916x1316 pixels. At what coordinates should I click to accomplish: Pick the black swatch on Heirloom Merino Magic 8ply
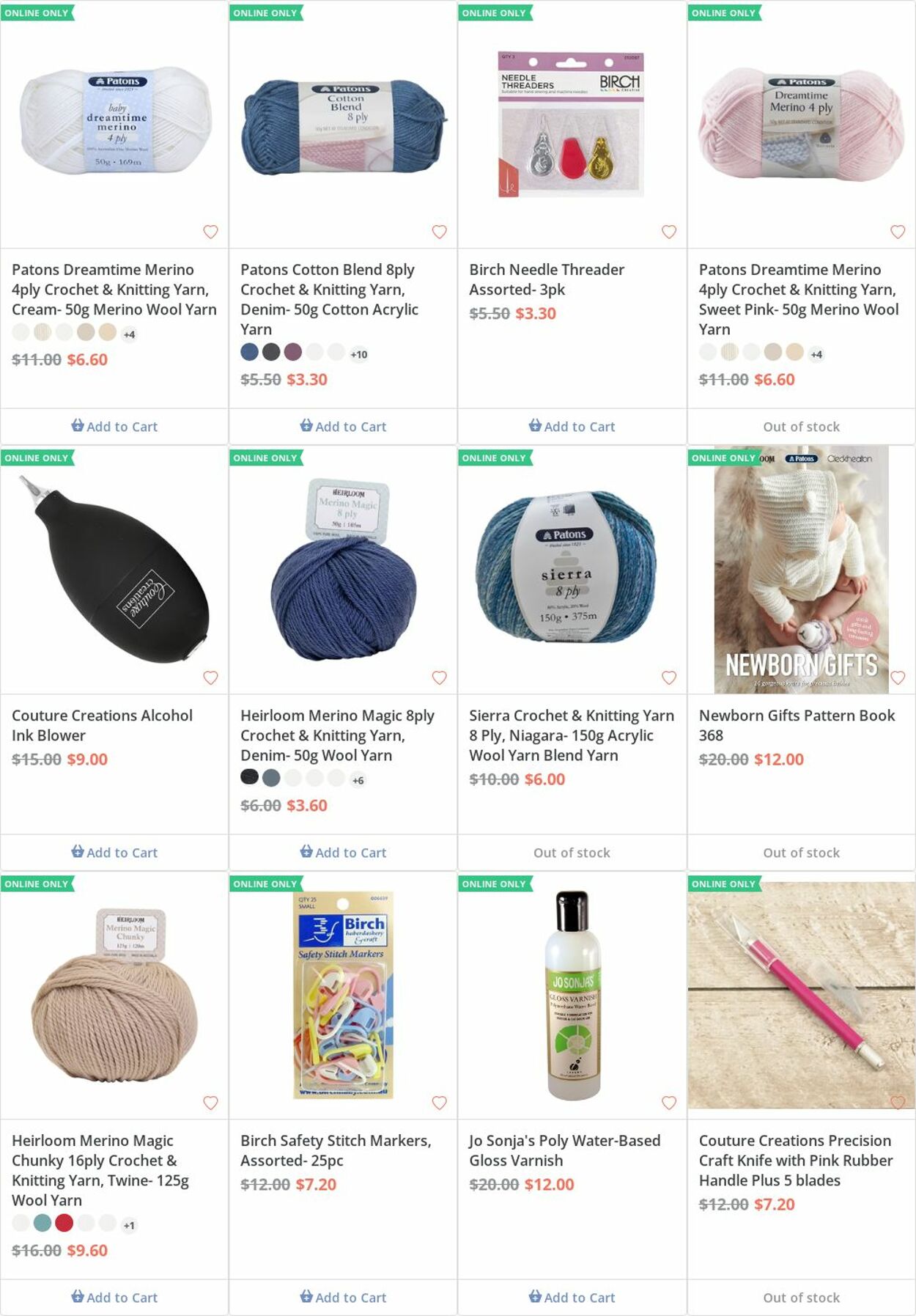coord(250,777)
